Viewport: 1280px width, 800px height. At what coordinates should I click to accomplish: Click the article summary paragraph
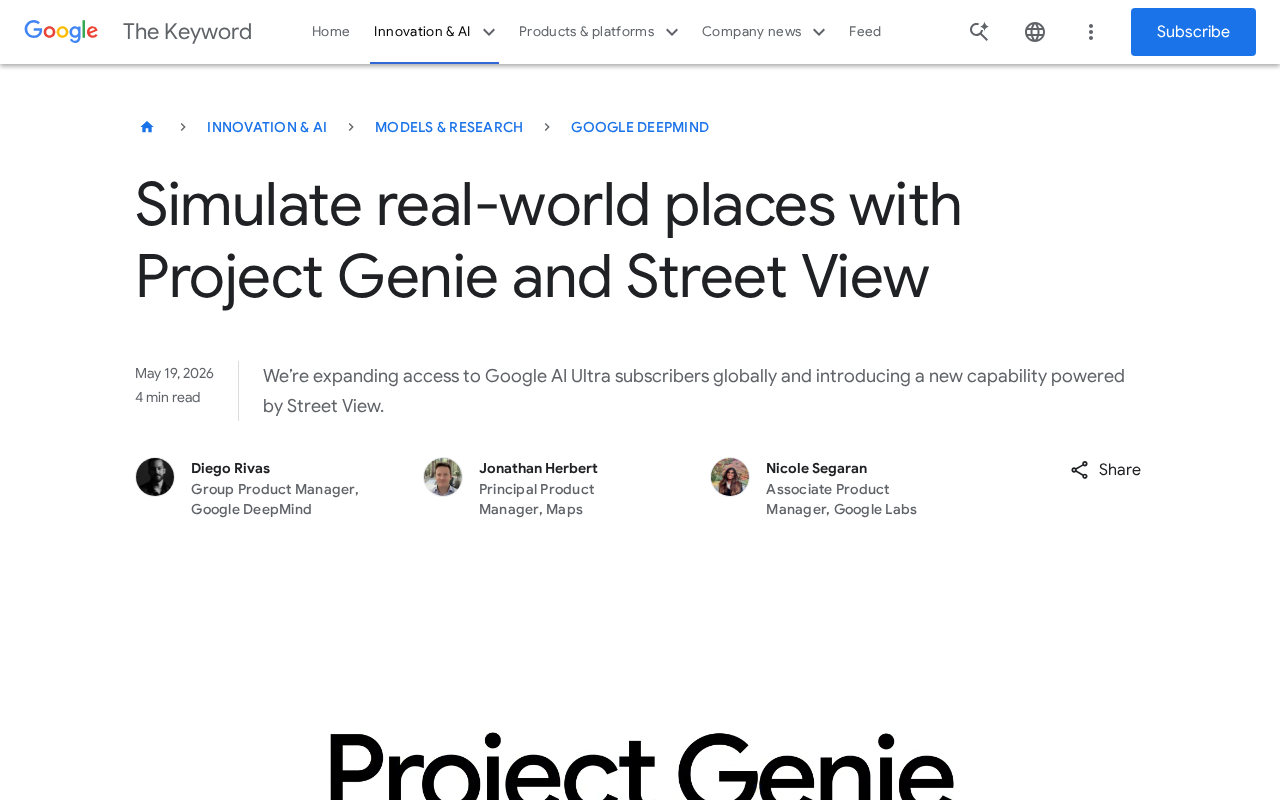point(694,391)
